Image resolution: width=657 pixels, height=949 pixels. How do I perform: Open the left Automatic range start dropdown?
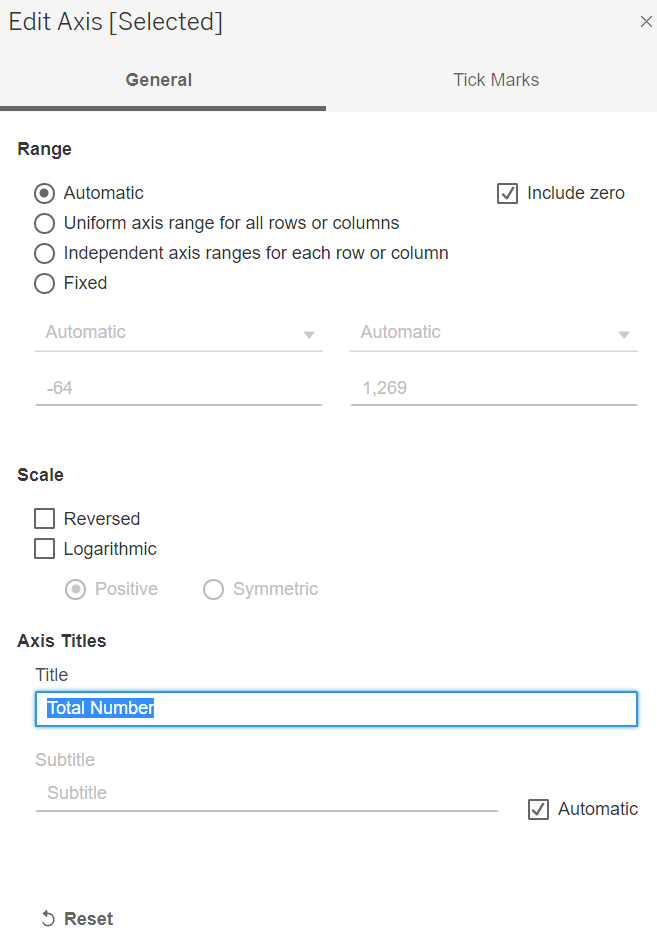point(179,333)
